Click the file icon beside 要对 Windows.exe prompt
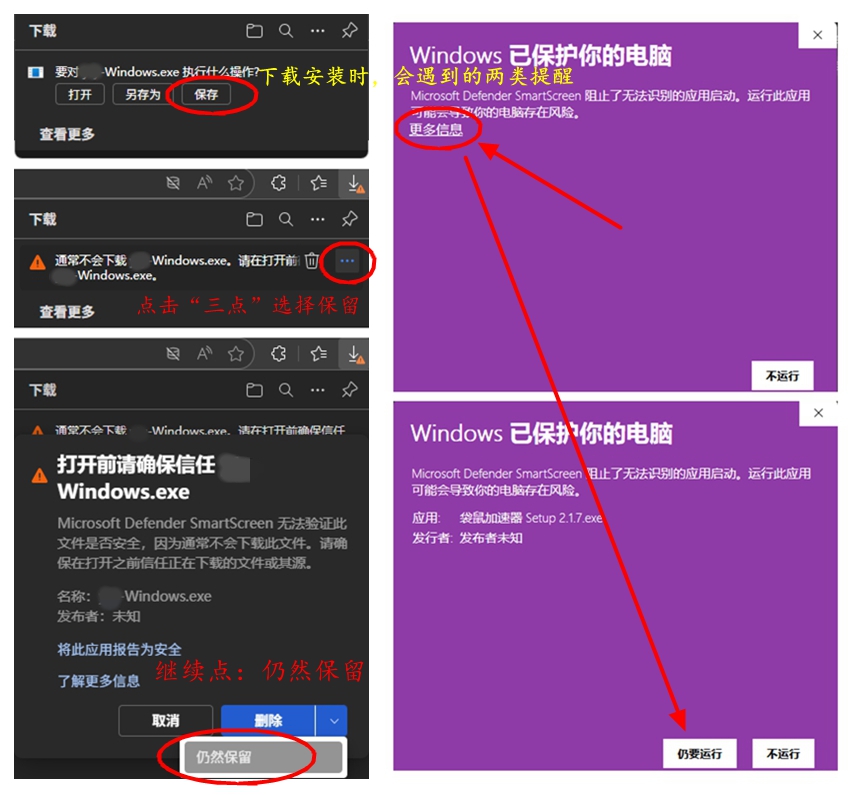Viewport: 858px width, 795px height. coord(36,72)
